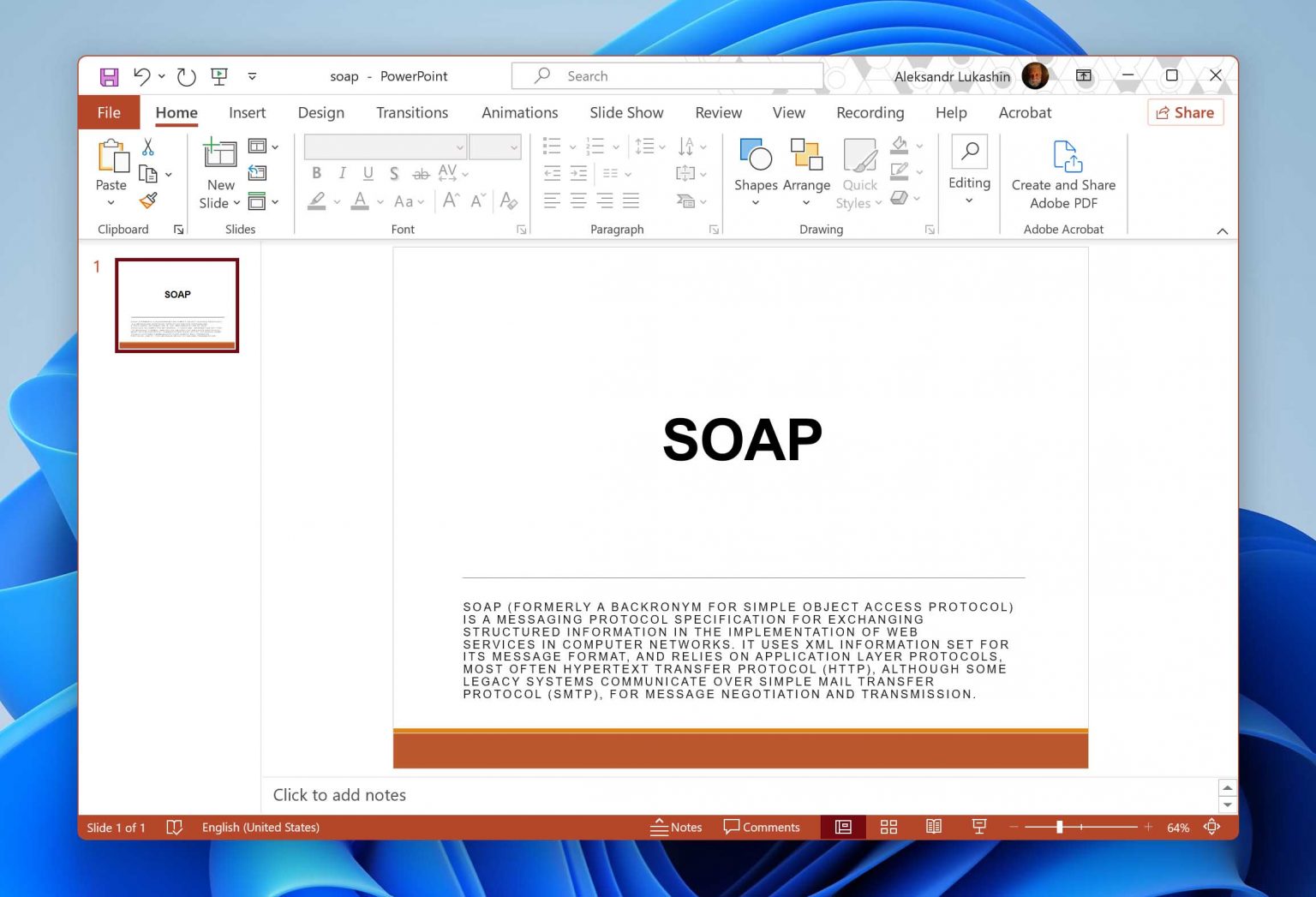Toggle the Underline button

click(368, 173)
